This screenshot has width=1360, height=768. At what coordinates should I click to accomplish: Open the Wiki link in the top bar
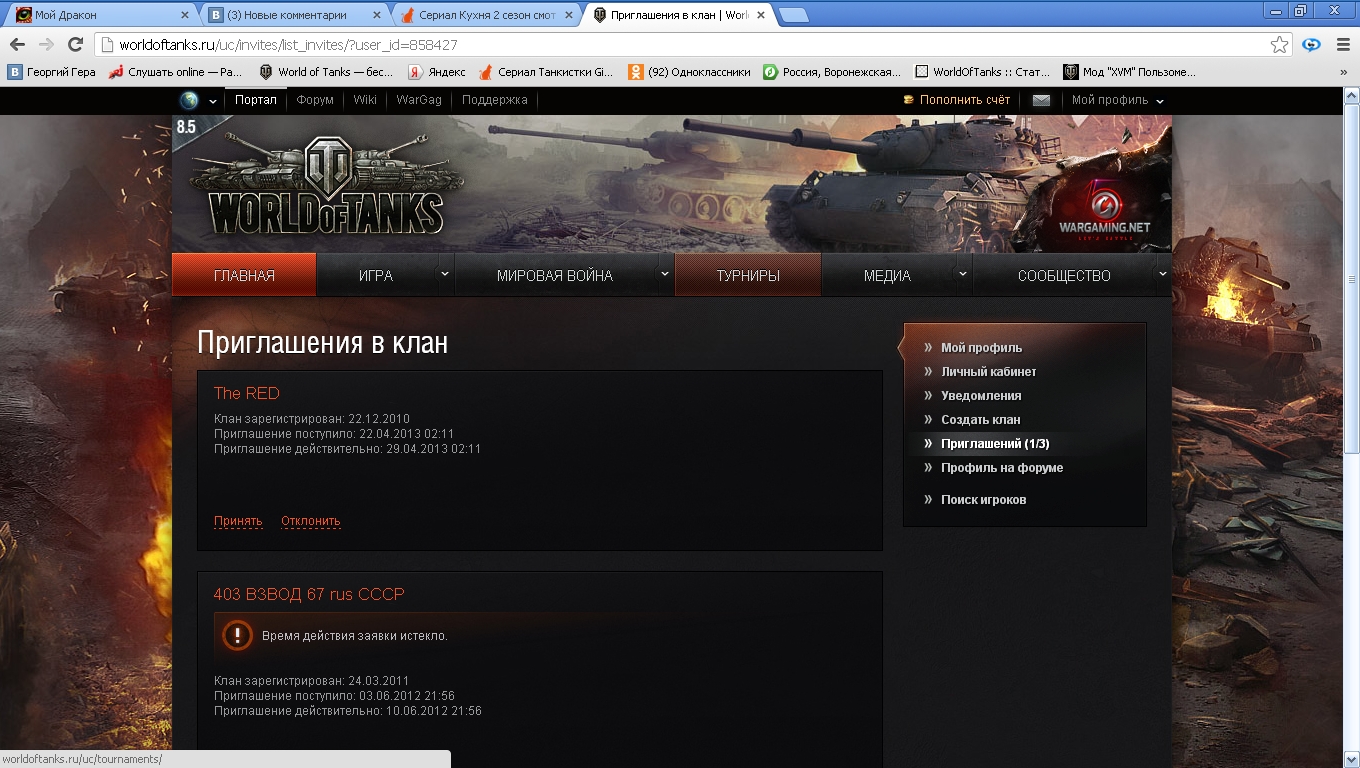point(365,100)
